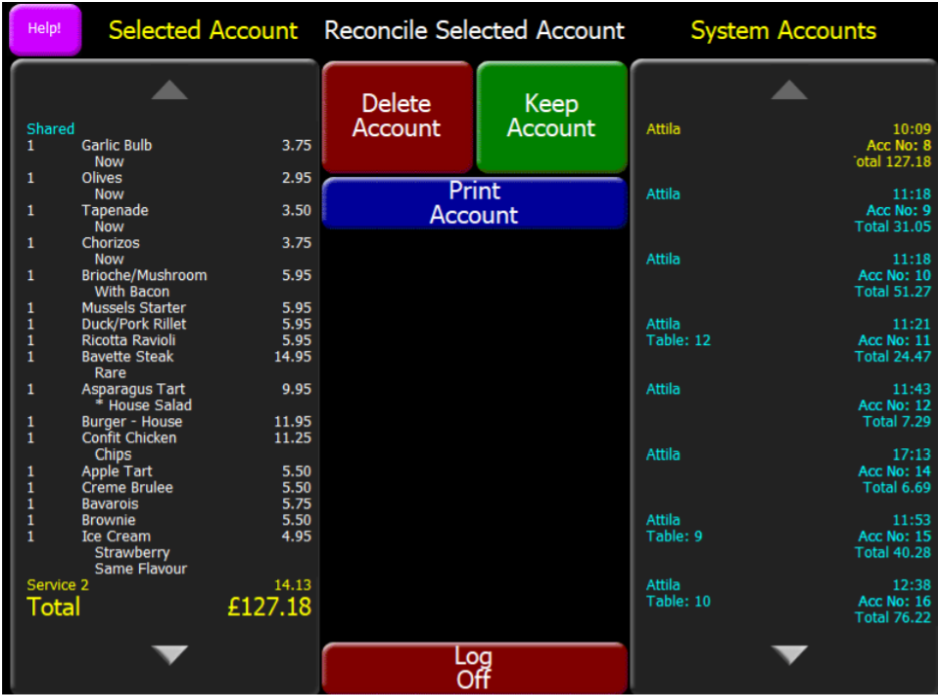The image size is (938, 697).
Task: Select Table 10 account number 16
Action: click(788, 601)
